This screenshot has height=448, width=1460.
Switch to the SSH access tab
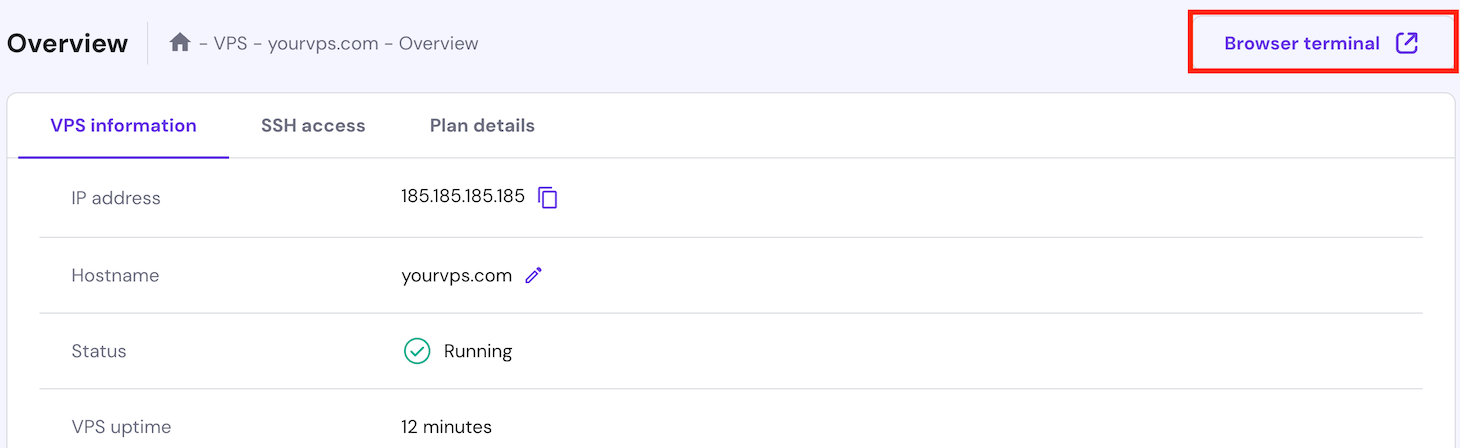[313, 126]
